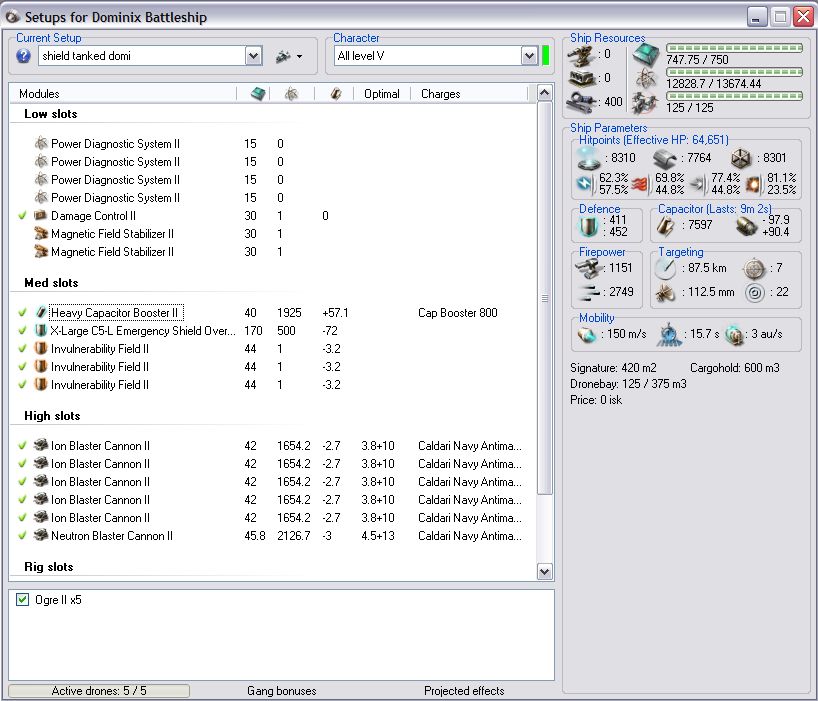Click the Heavy Capacitor Booster II icon
The width and height of the screenshot is (818, 701).
point(41,313)
